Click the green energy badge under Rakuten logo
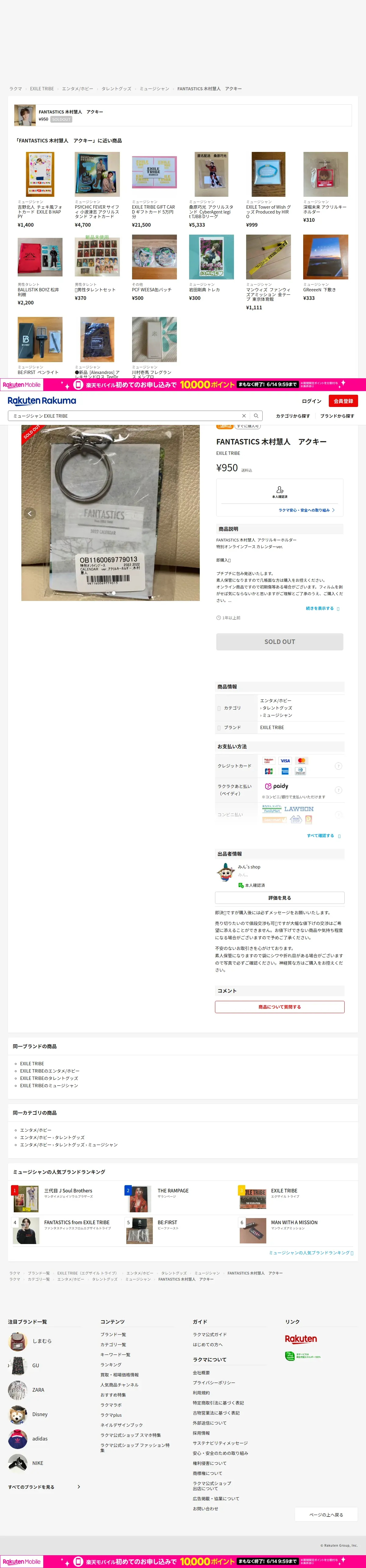 [x=303, y=1356]
